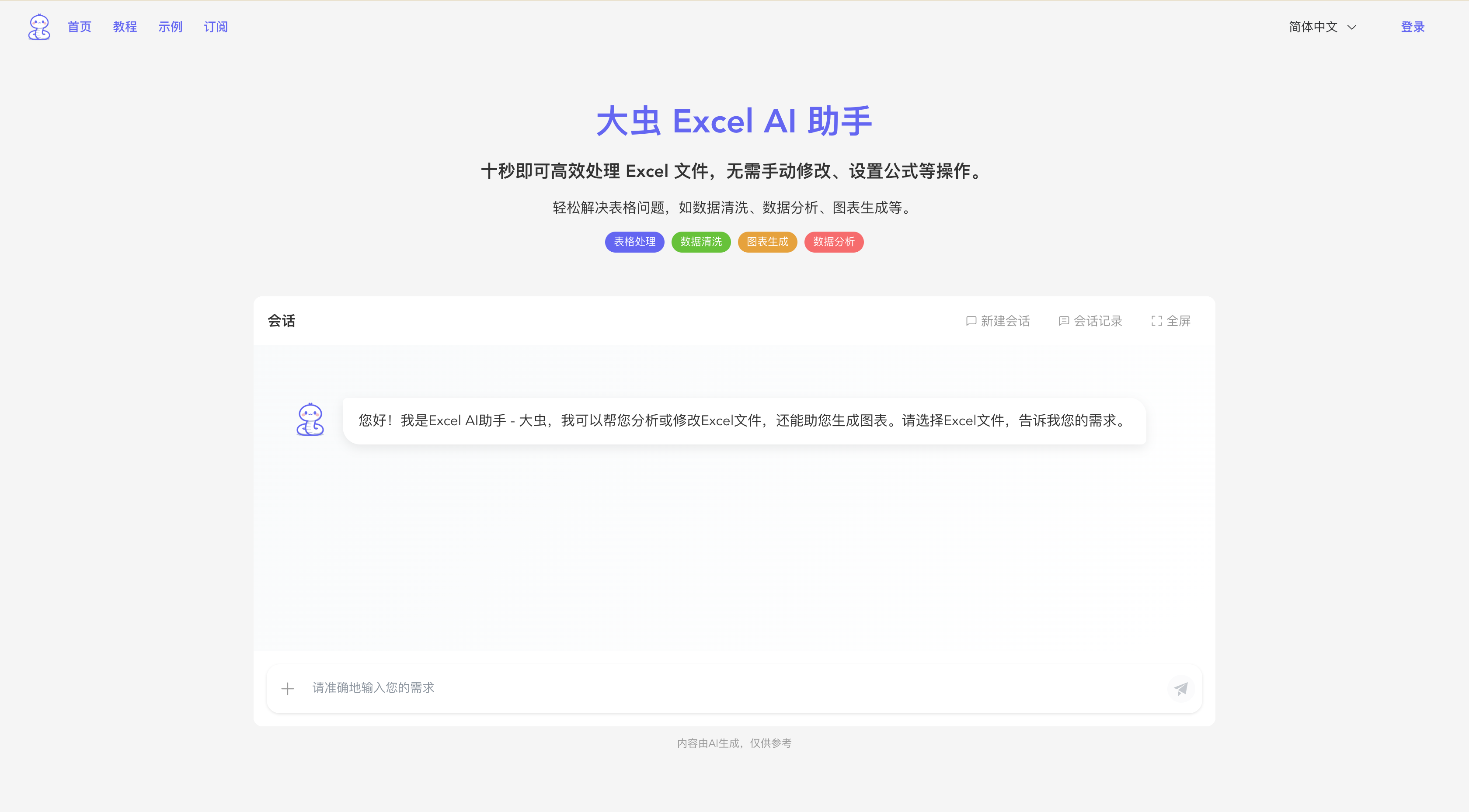The height and width of the screenshot is (812, 1469).
Task: Select the 数据分析 tag
Action: pos(833,242)
